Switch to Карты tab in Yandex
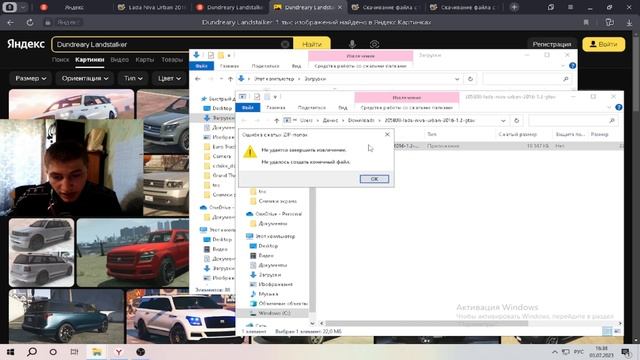Image resolution: width=640 pixels, height=360 pixels. [x=144, y=60]
